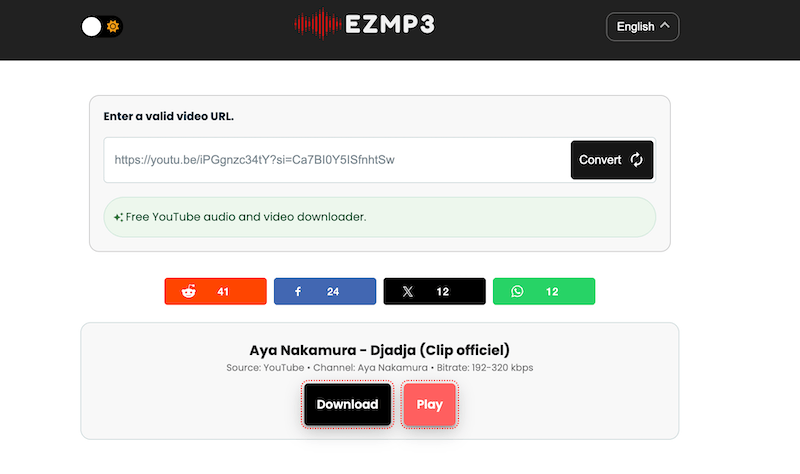Click the 'Enter a valid video URL.' label

pos(168,116)
